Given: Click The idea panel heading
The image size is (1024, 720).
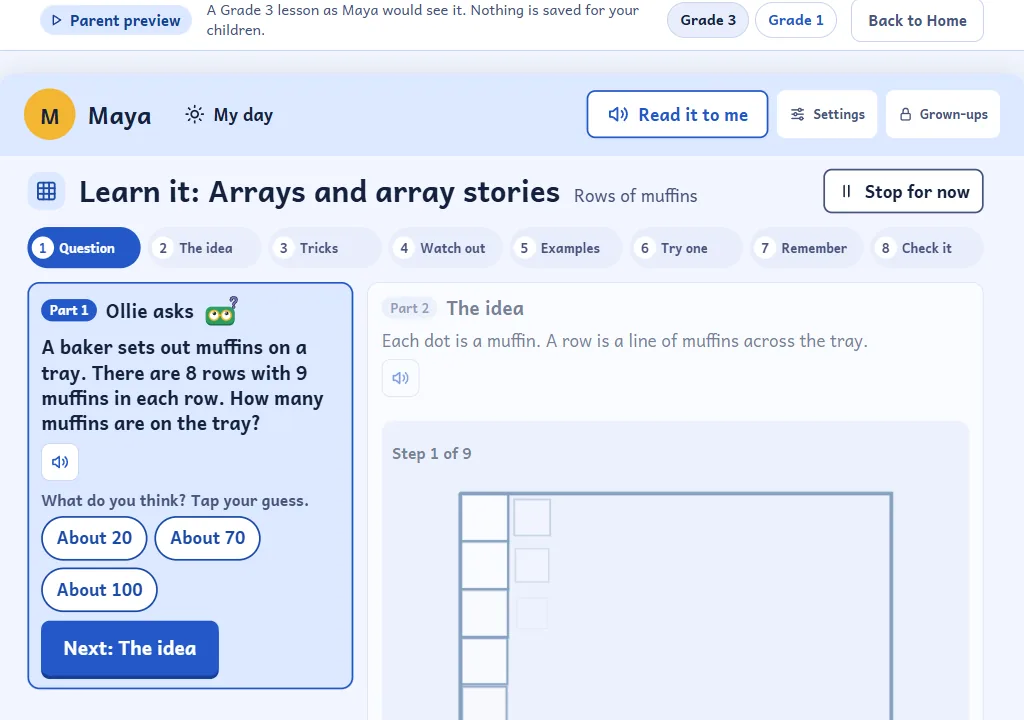Looking at the screenshot, I should [485, 308].
